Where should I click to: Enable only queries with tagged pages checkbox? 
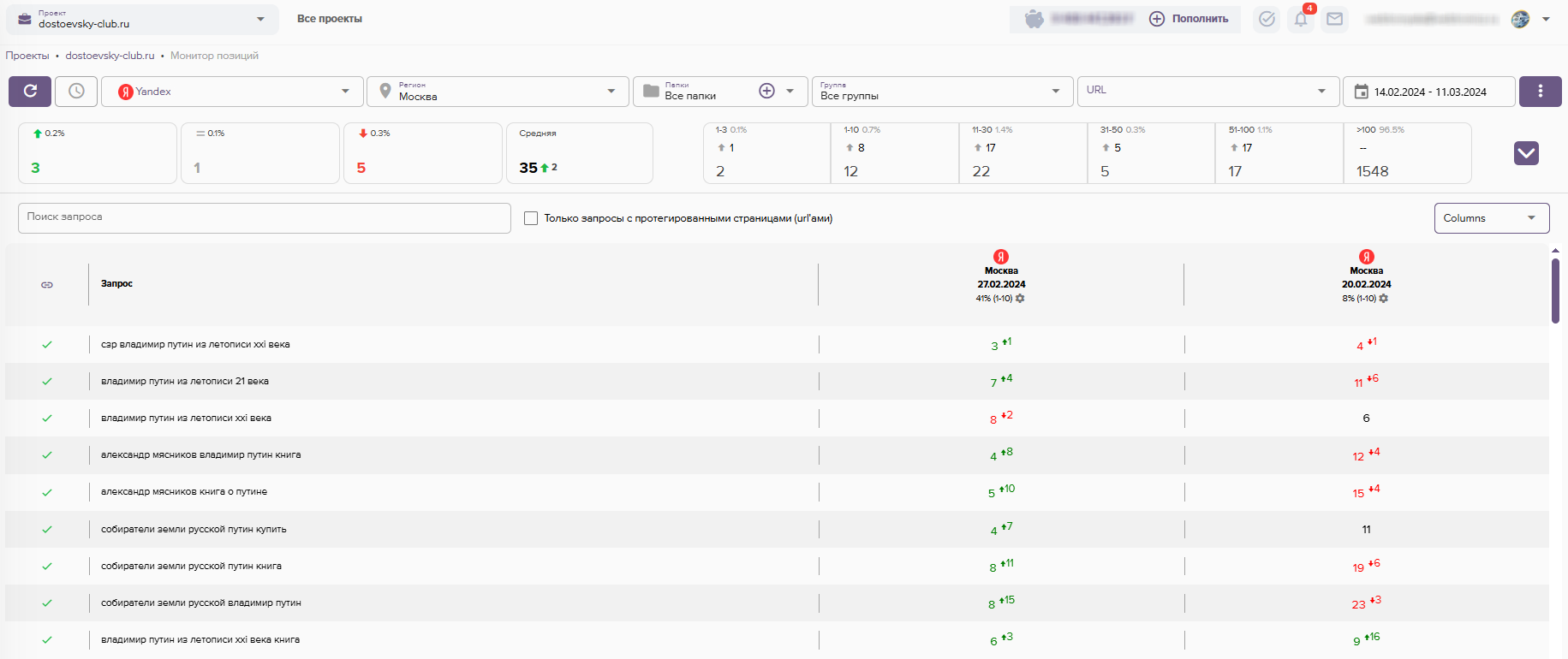coord(531,218)
